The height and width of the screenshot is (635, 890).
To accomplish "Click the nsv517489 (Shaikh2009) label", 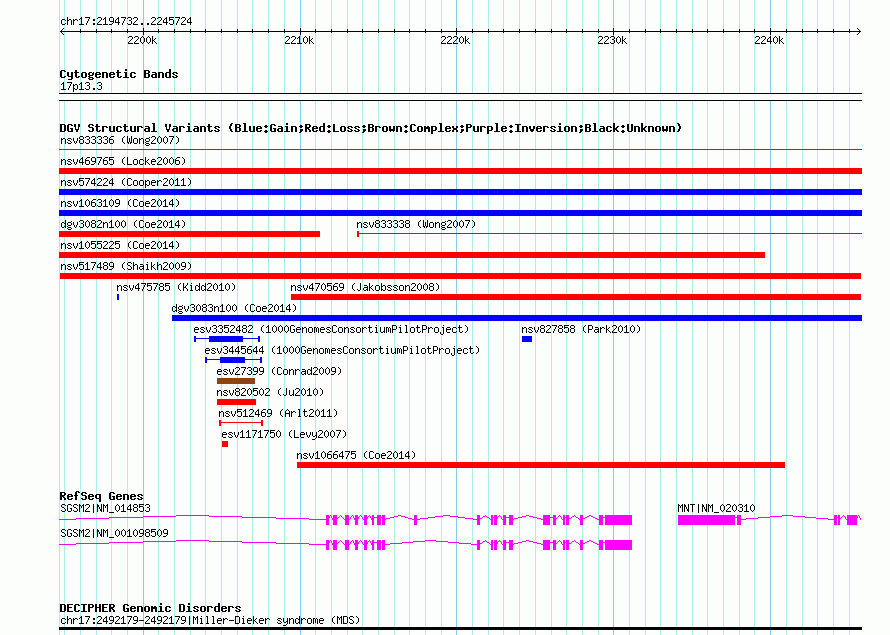I will click(126, 266).
